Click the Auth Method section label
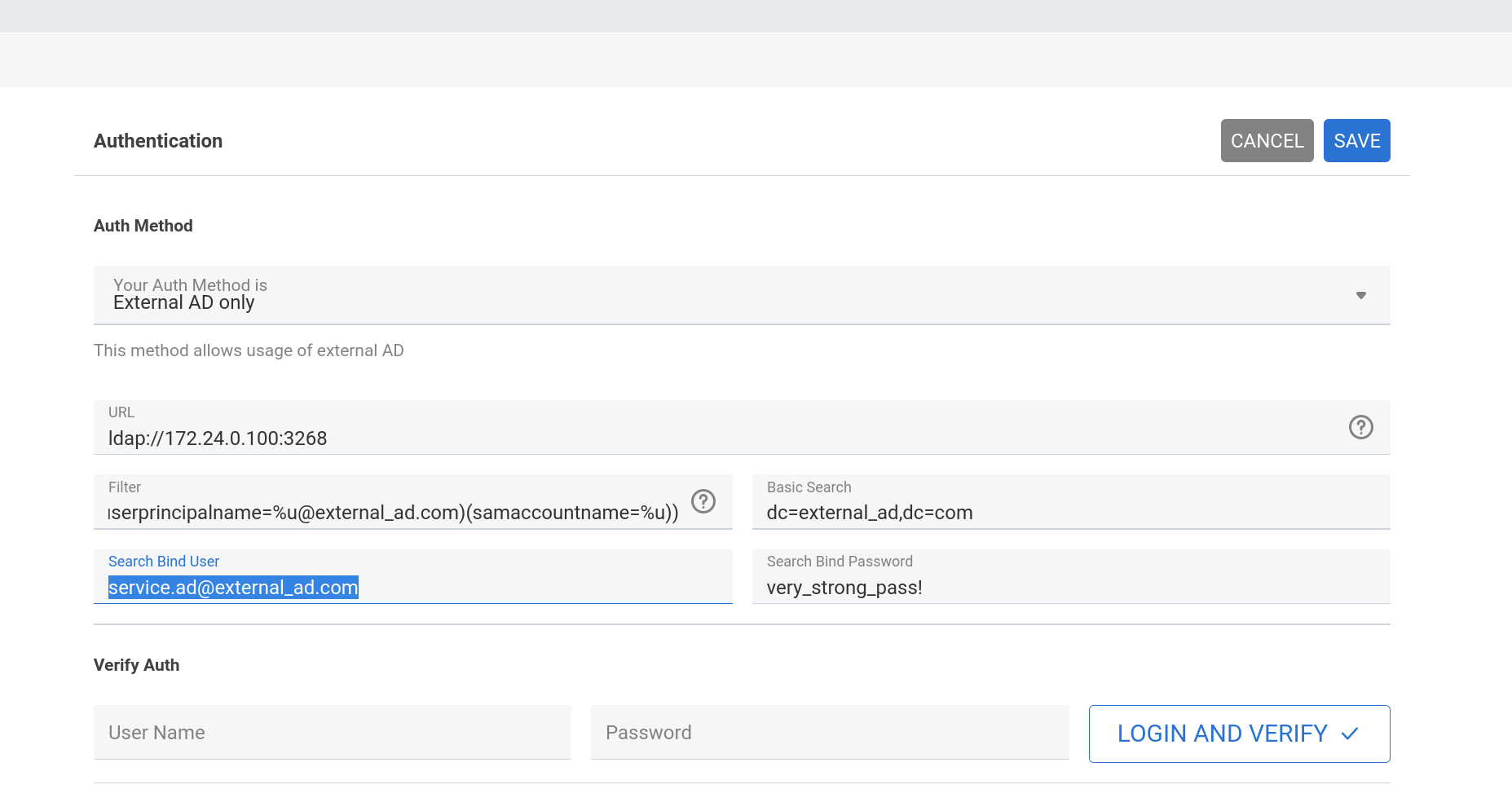Image resolution: width=1512 pixels, height=802 pixels. click(143, 226)
